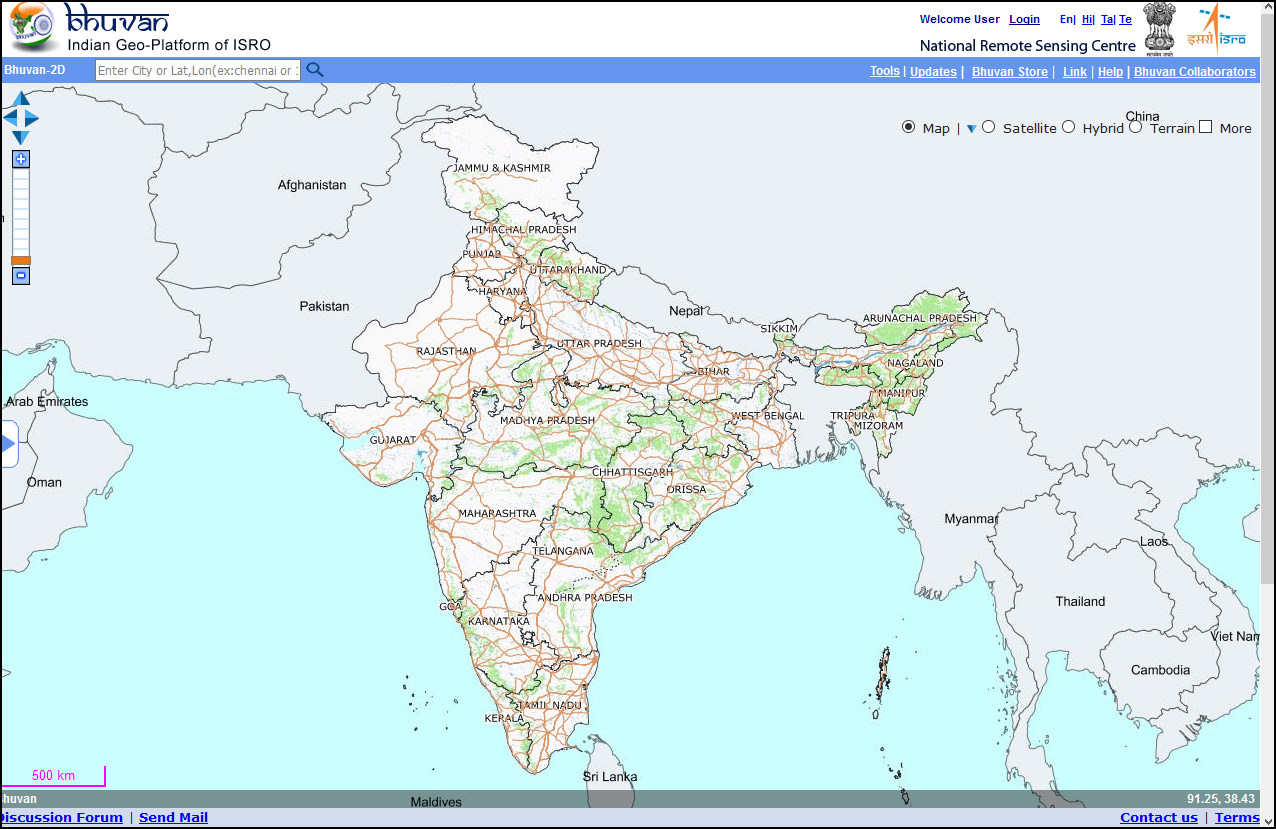Click the coordinates readout 91.25, 38.43
Screen dimensions: 1276x829
[1220, 799]
